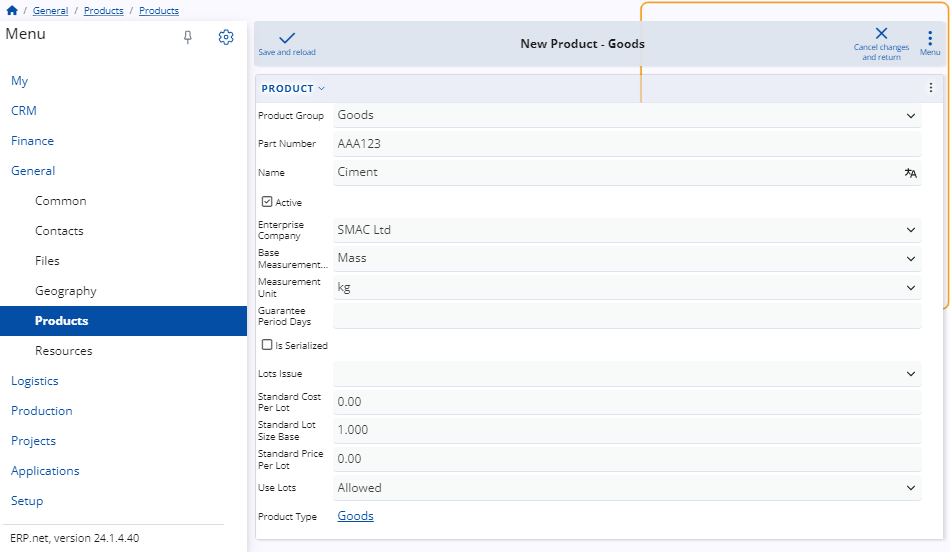Image resolution: width=950 pixels, height=552 pixels.
Task: Select Resources under General
Action: click(x=64, y=351)
